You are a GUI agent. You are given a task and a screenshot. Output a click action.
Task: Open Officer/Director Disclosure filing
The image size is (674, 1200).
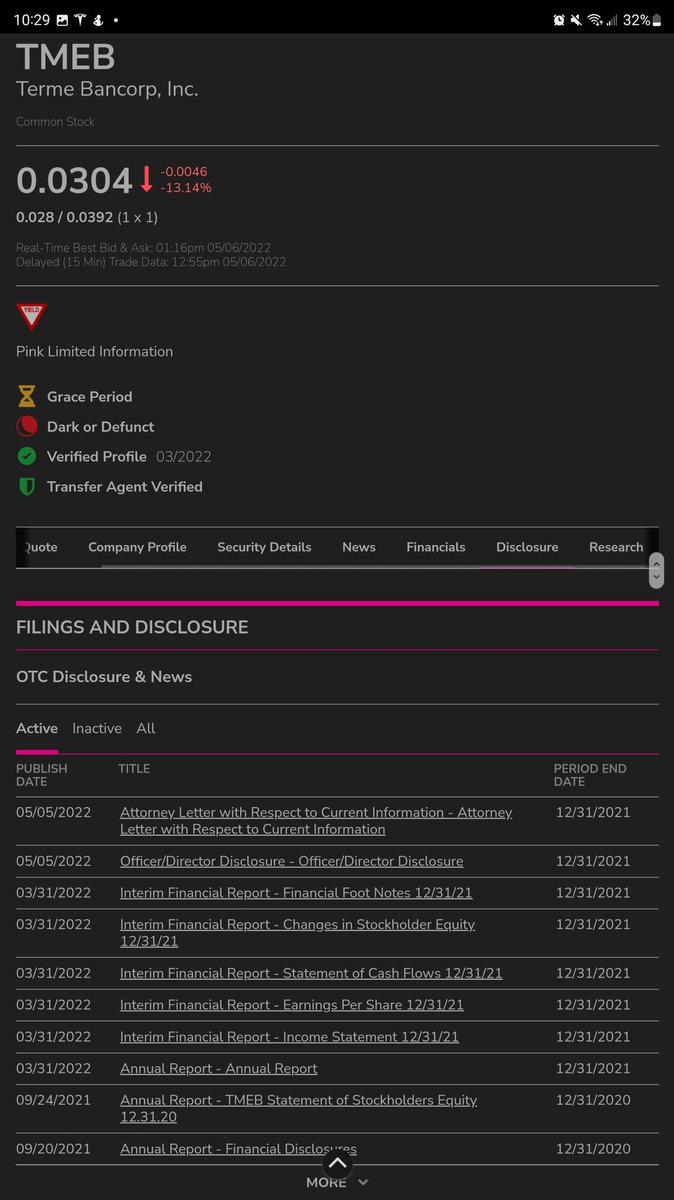click(292, 861)
